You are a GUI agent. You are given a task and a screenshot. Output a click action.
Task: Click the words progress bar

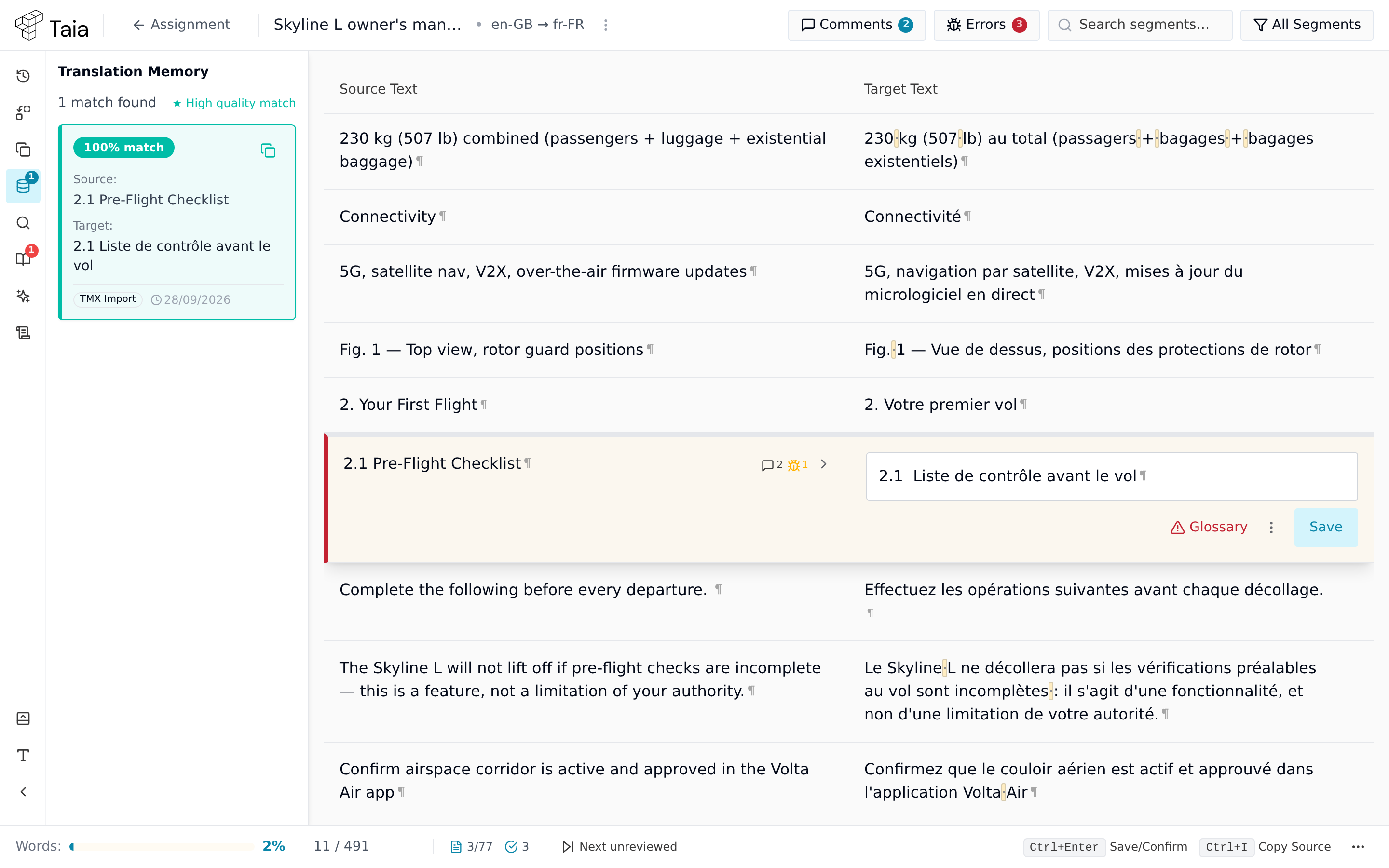pos(162,846)
